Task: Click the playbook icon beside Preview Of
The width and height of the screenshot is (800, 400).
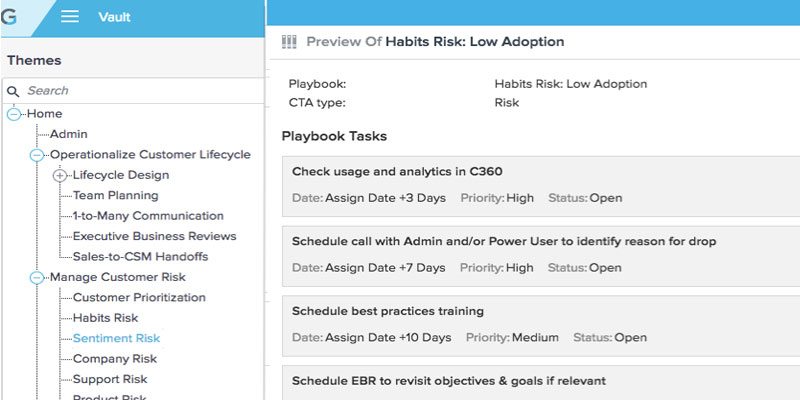Action: (x=289, y=42)
